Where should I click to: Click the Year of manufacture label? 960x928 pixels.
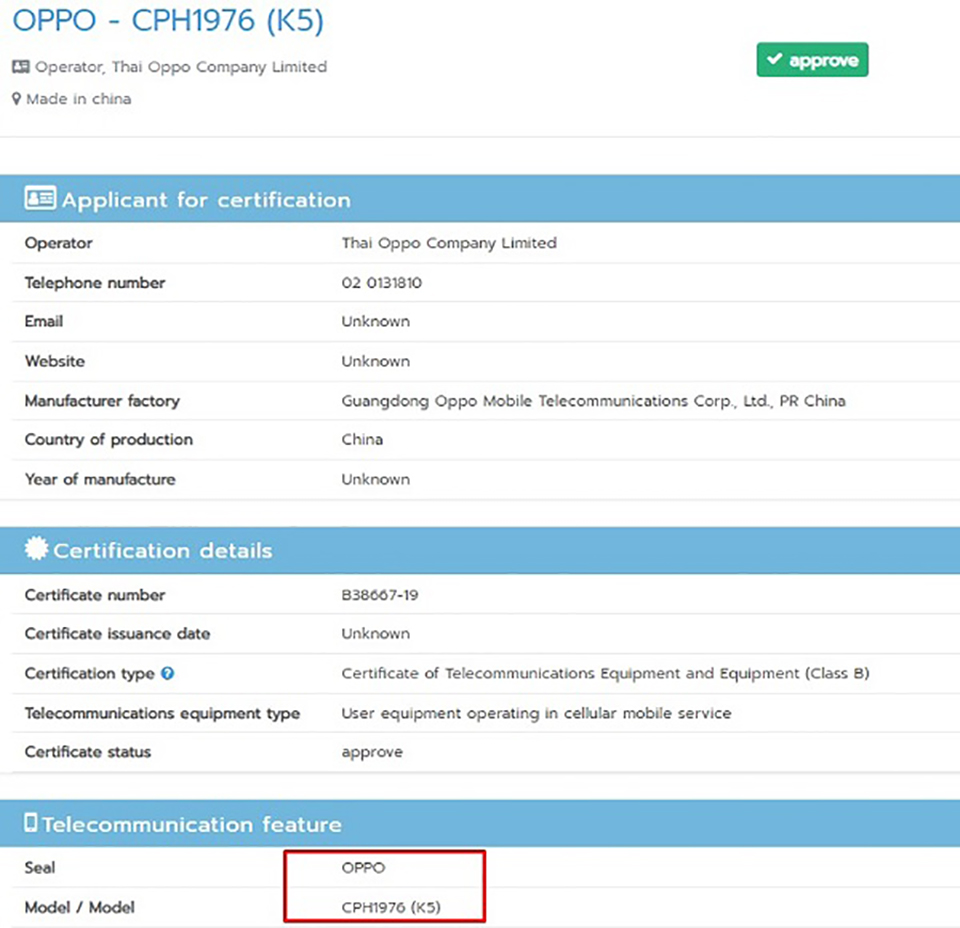pos(100,479)
